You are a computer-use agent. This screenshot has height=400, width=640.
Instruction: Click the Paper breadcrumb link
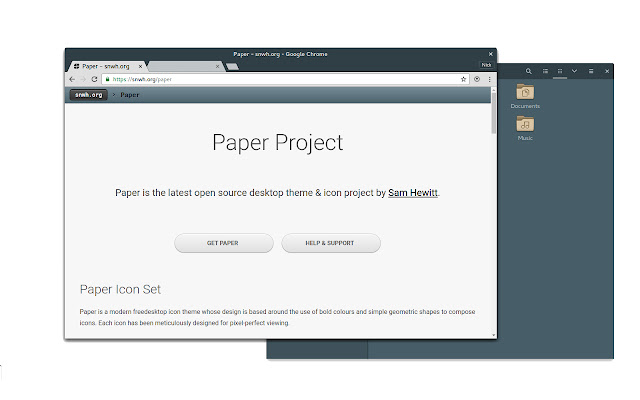click(x=129, y=95)
